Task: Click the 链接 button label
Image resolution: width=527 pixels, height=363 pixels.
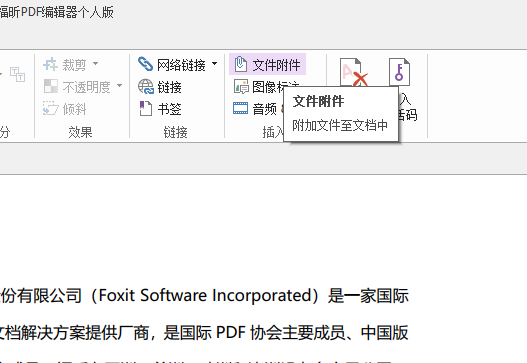Action: point(170,87)
